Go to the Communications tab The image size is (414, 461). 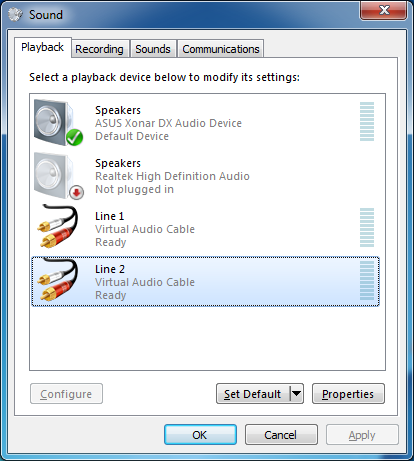[221, 49]
